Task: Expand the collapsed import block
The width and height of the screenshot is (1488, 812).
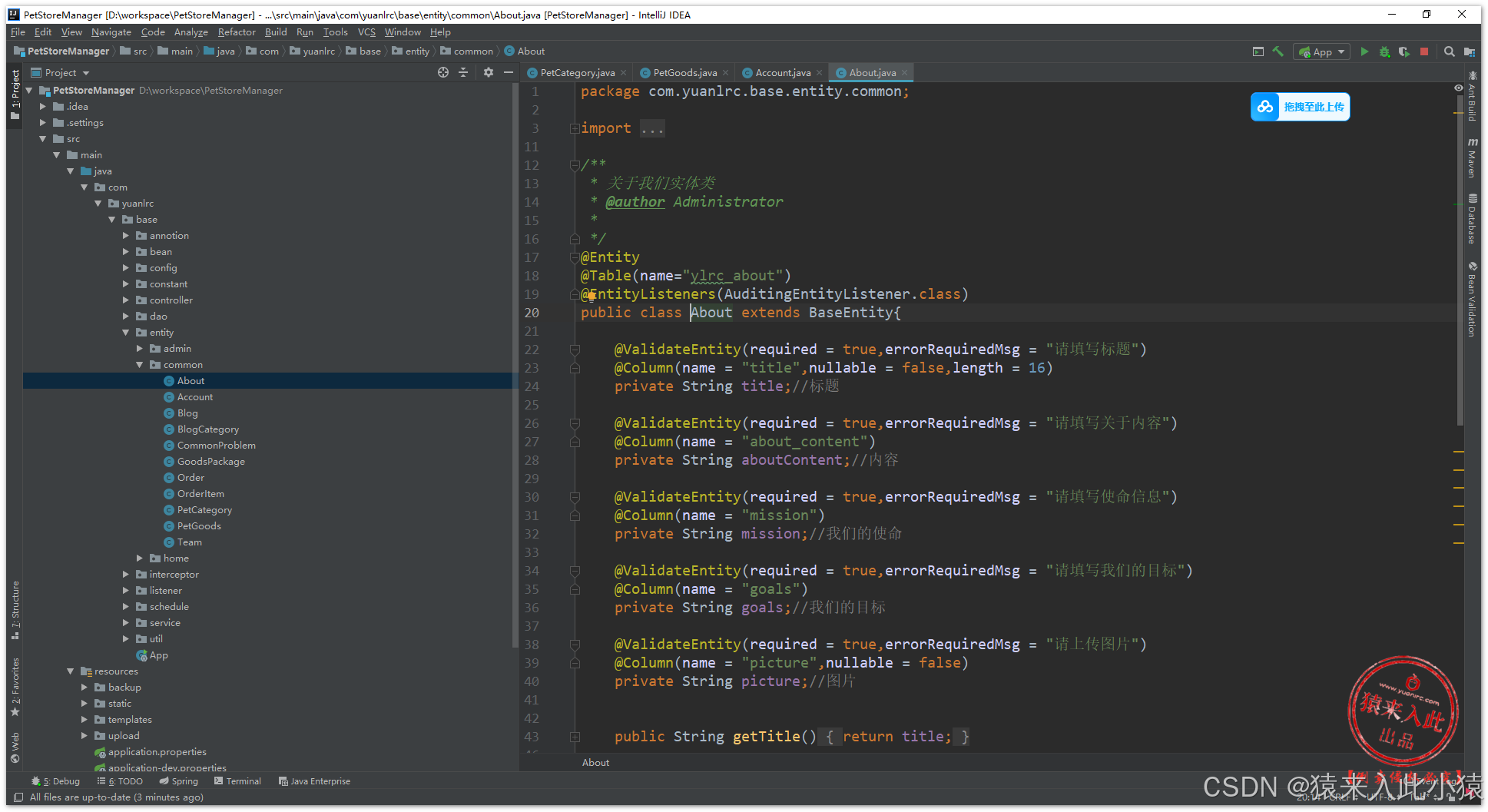Action: coord(575,128)
